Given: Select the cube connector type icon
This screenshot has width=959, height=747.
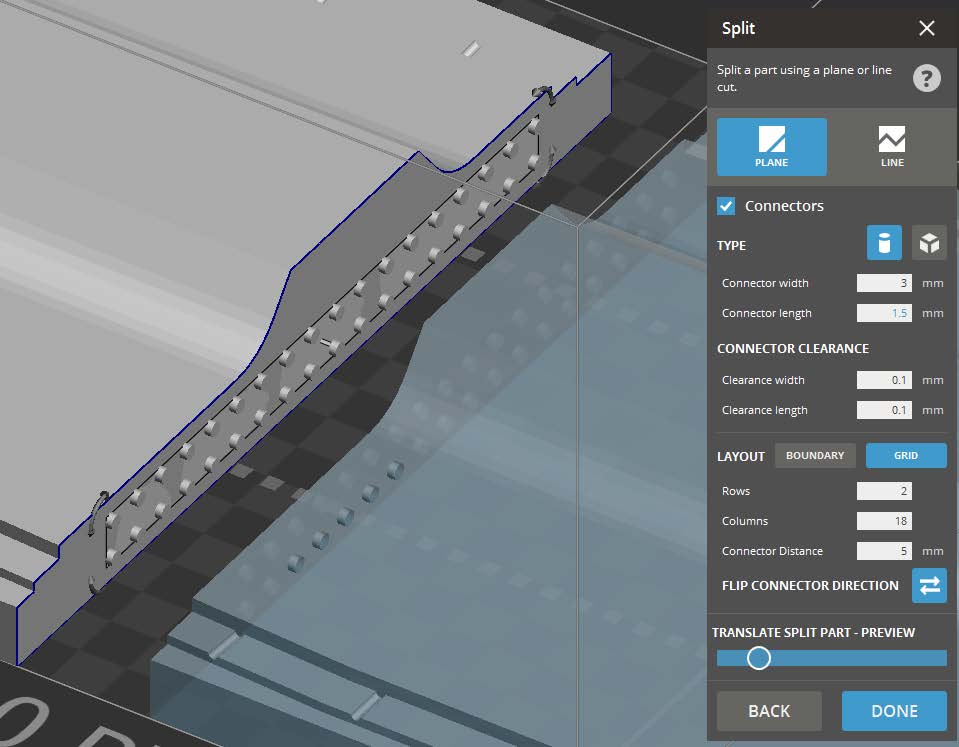Looking at the screenshot, I should pos(928,242).
